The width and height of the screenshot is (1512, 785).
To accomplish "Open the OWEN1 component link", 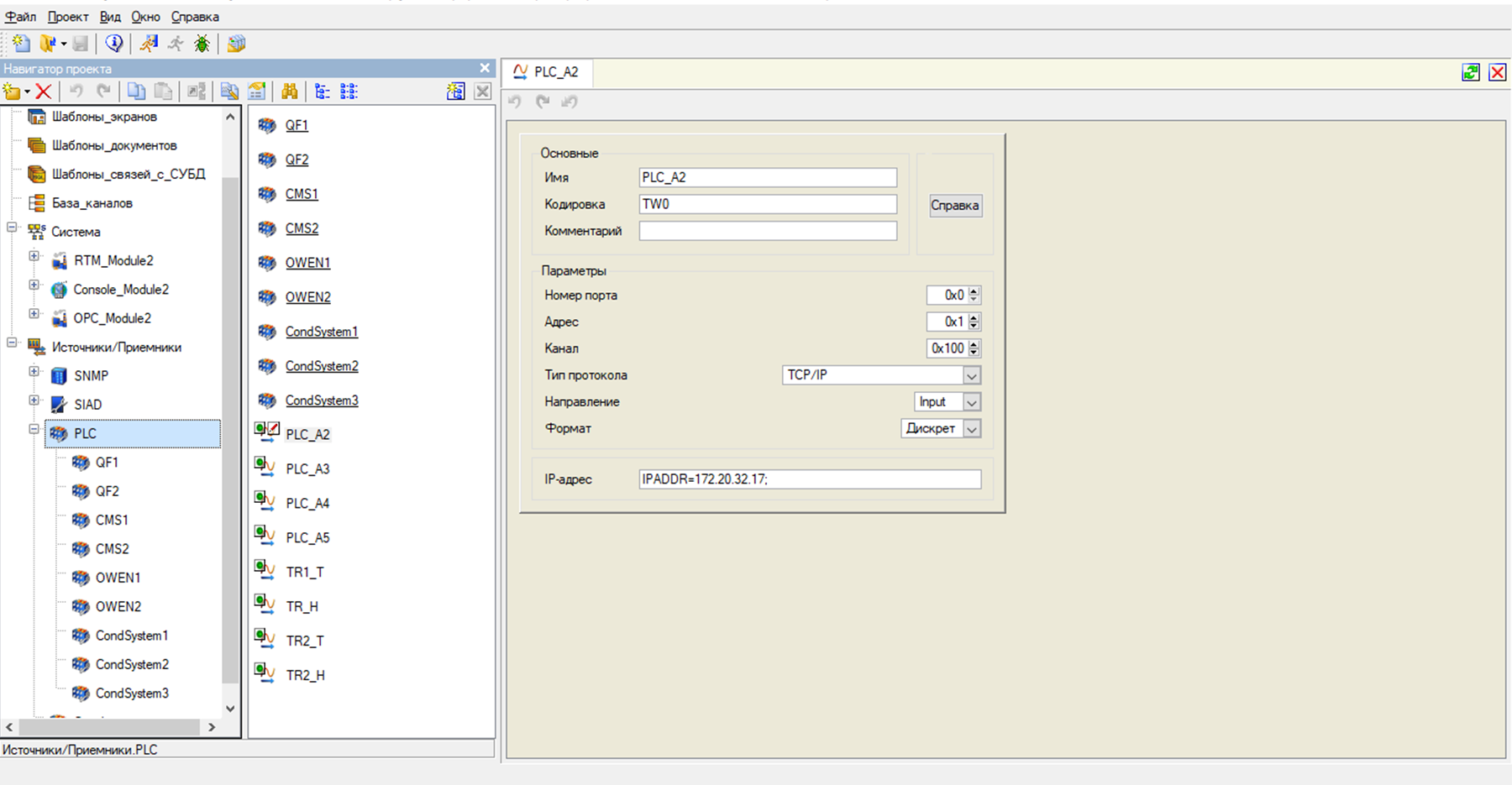I will tap(307, 263).
